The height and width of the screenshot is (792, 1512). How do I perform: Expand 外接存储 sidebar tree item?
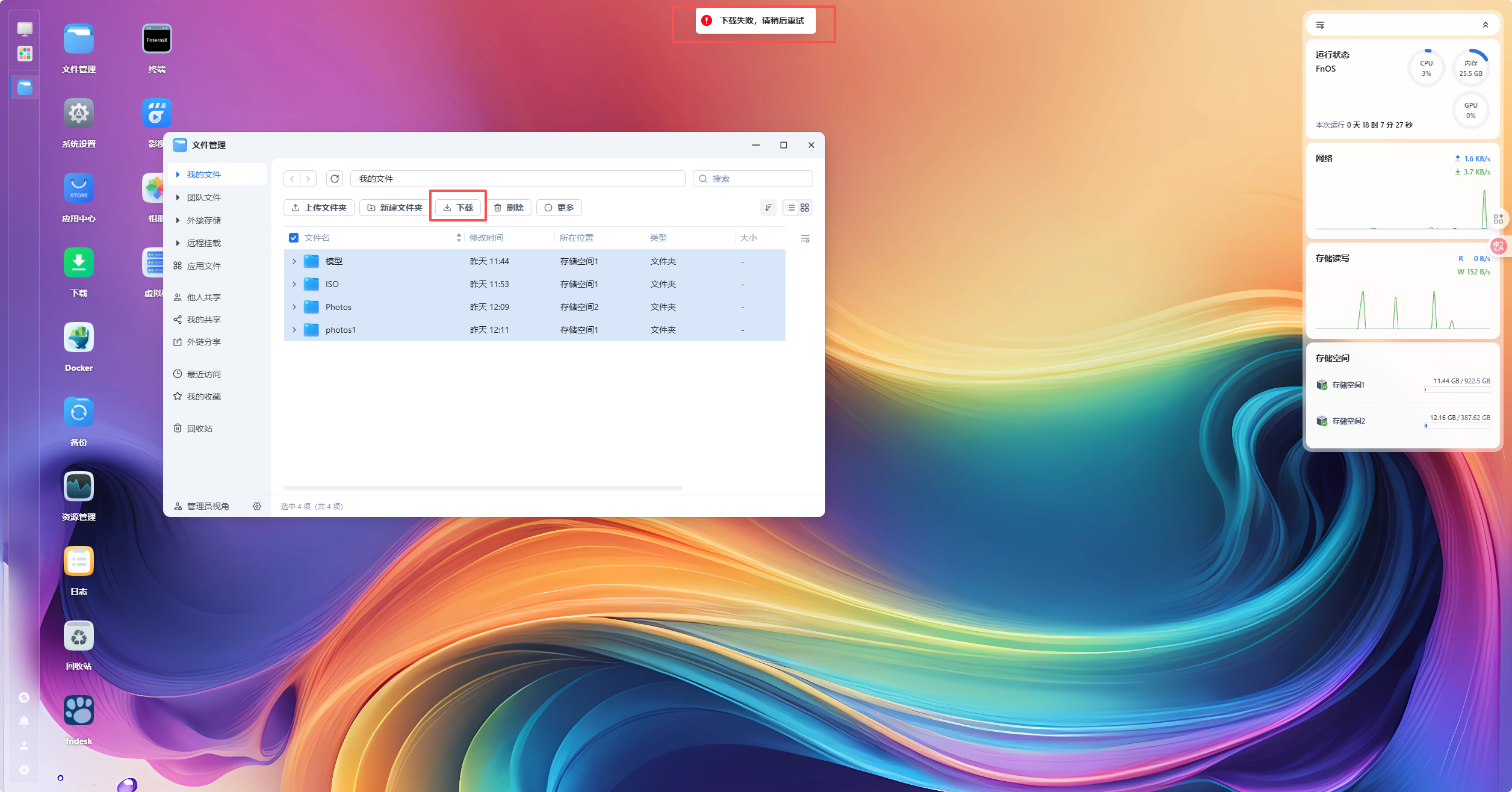(x=178, y=220)
